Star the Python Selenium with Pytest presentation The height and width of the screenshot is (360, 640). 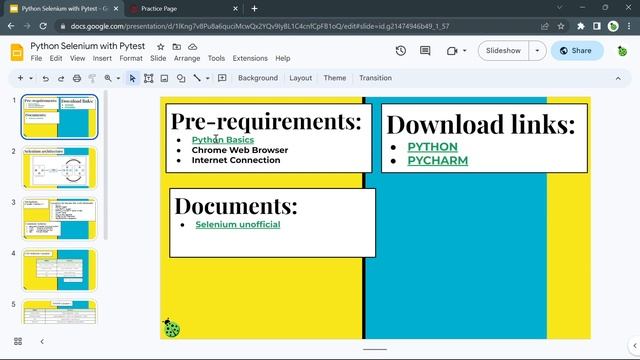pyautogui.click(x=161, y=47)
